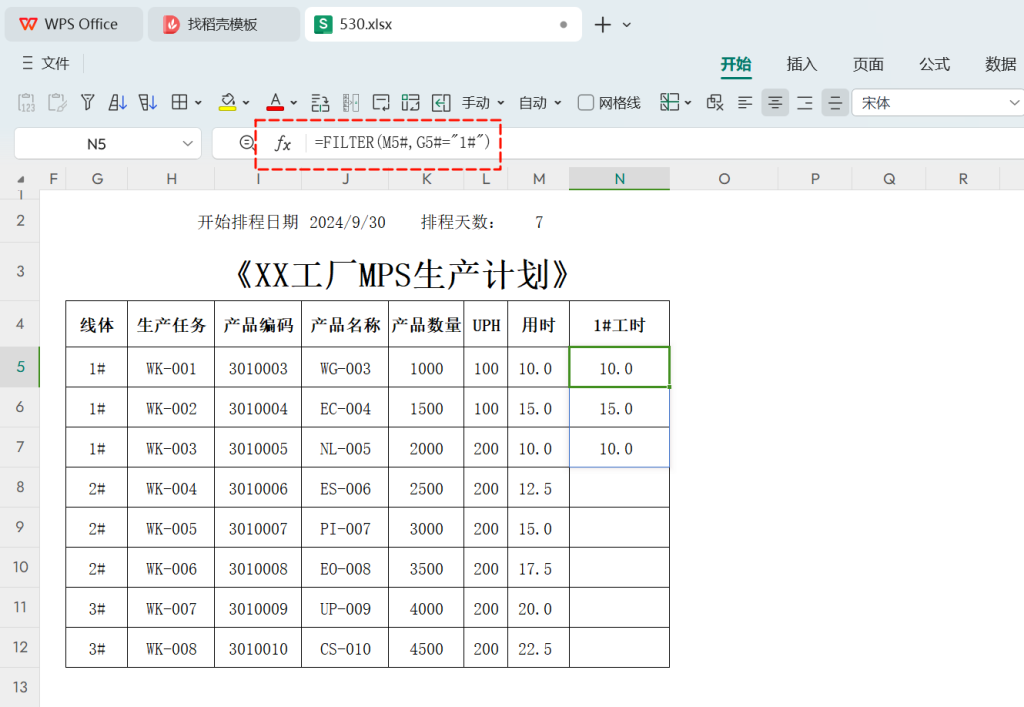Switch to the 数据 ribbon tab
Viewport: 1024px width, 707px height.
[x=1000, y=64]
